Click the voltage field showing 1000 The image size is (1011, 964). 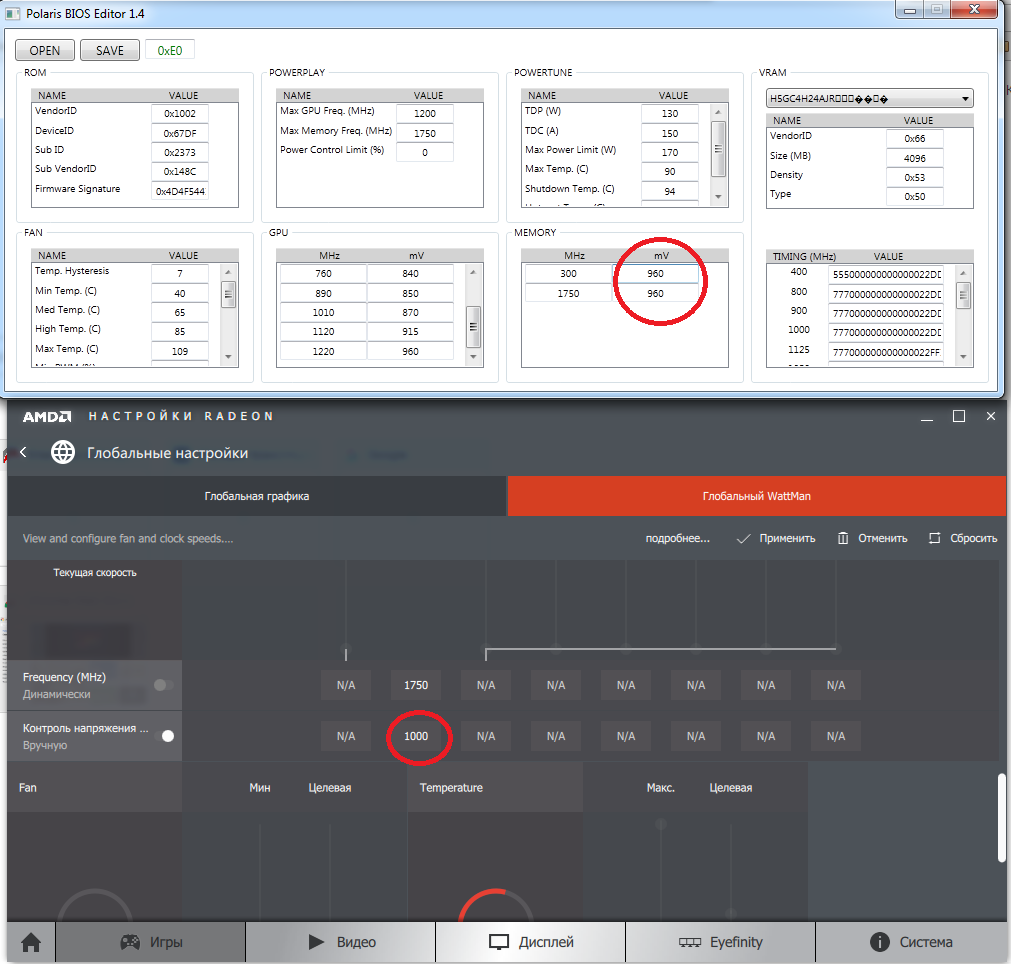(416, 736)
